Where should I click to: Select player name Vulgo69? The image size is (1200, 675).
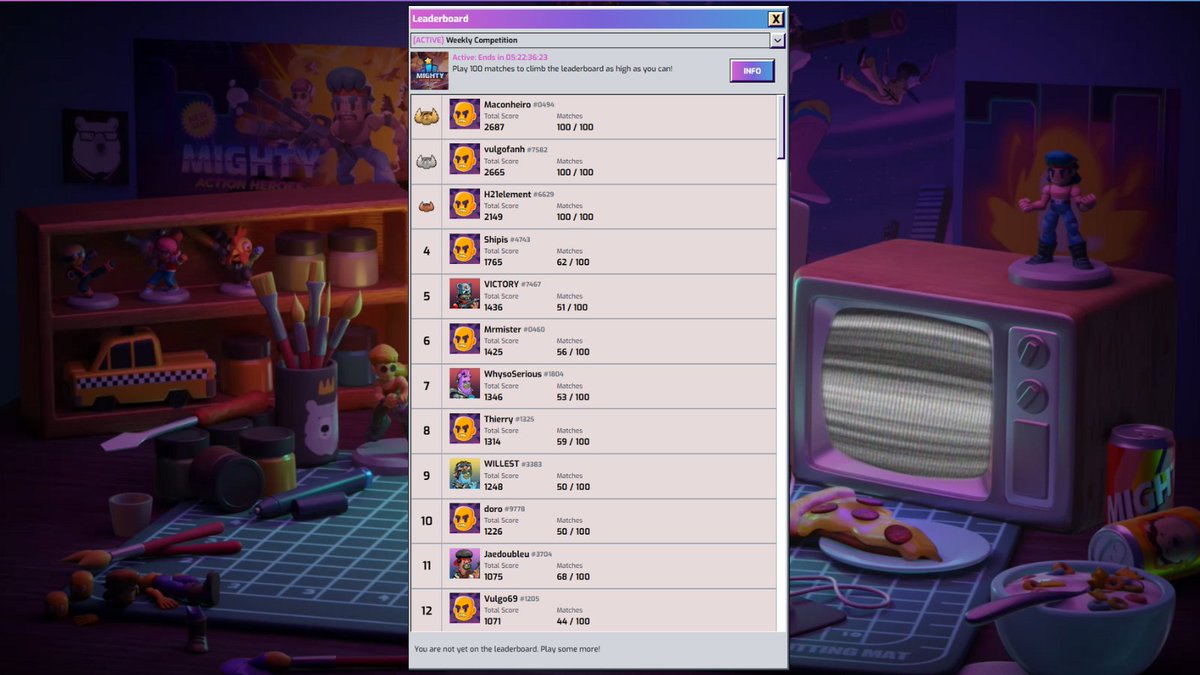tap(500, 598)
